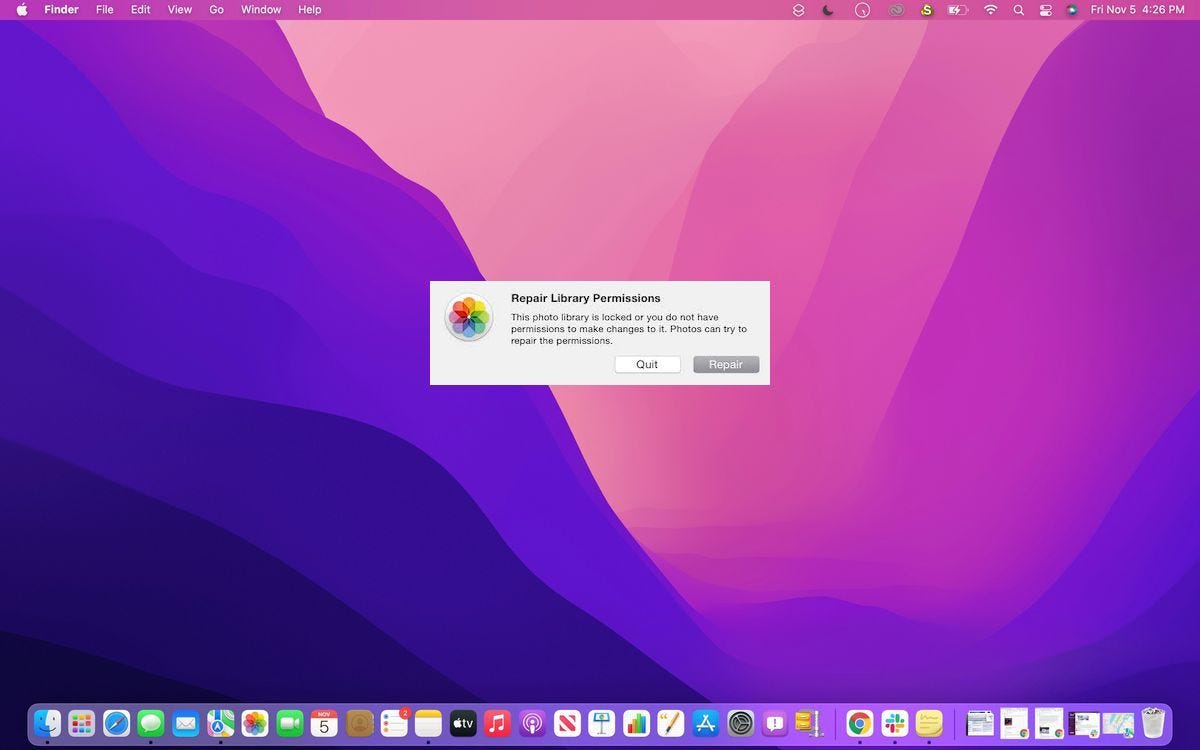Open the battery status menu

pos(958,10)
